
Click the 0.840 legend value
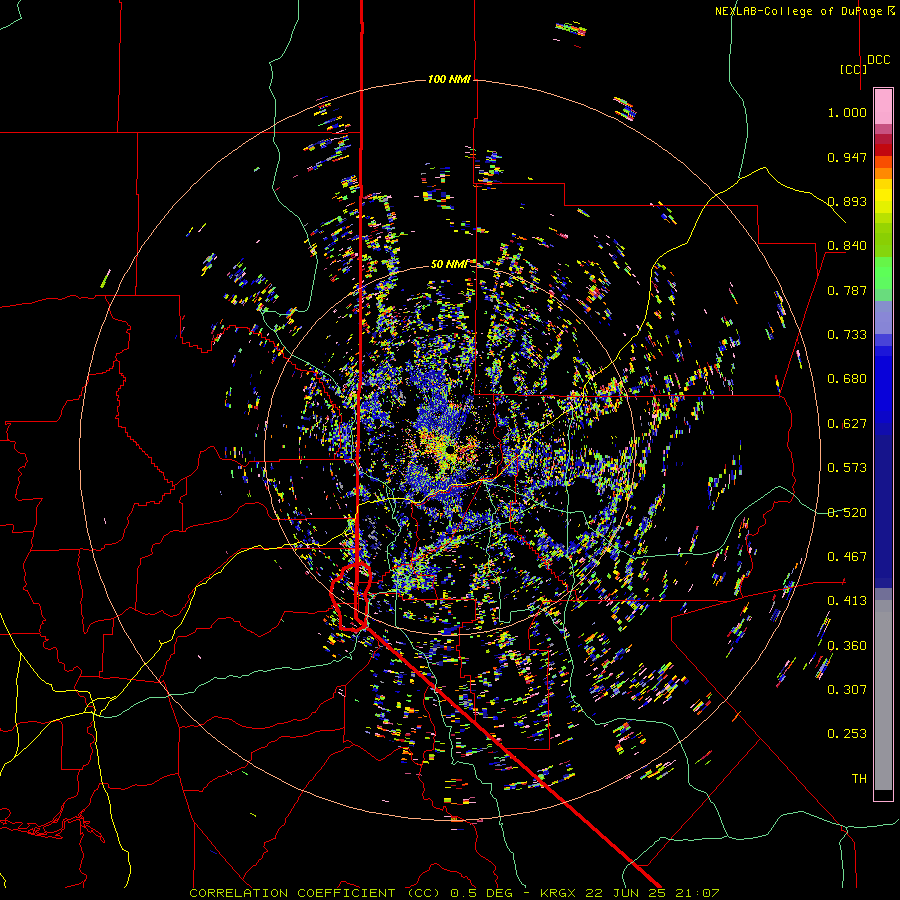click(x=847, y=246)
